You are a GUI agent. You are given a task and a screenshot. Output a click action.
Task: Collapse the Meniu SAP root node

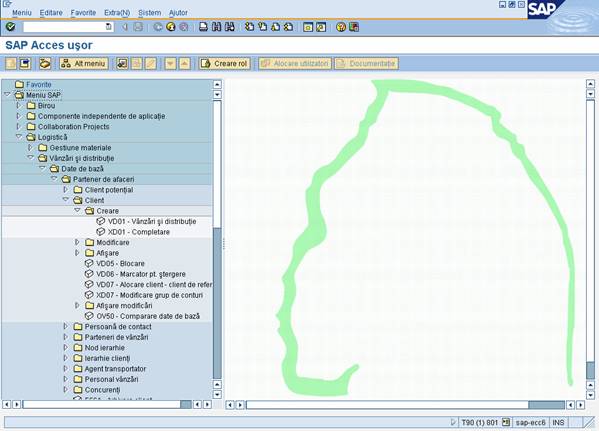(x=7, y=94)
